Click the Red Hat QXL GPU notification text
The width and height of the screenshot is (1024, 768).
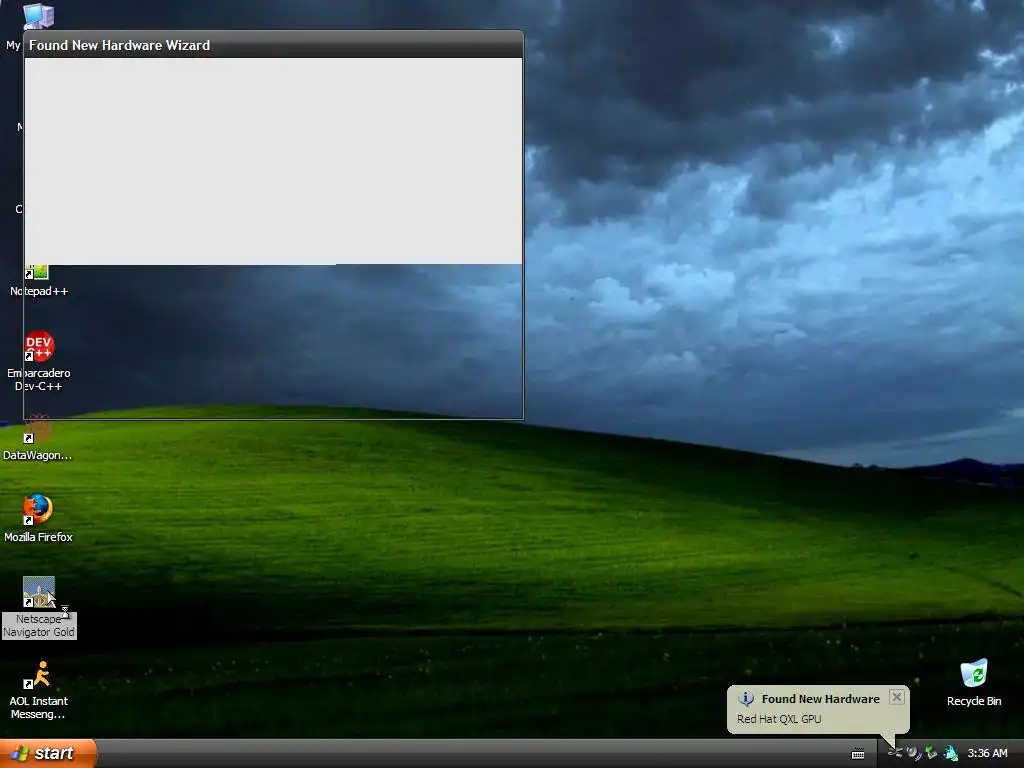[x=779, y=719]
